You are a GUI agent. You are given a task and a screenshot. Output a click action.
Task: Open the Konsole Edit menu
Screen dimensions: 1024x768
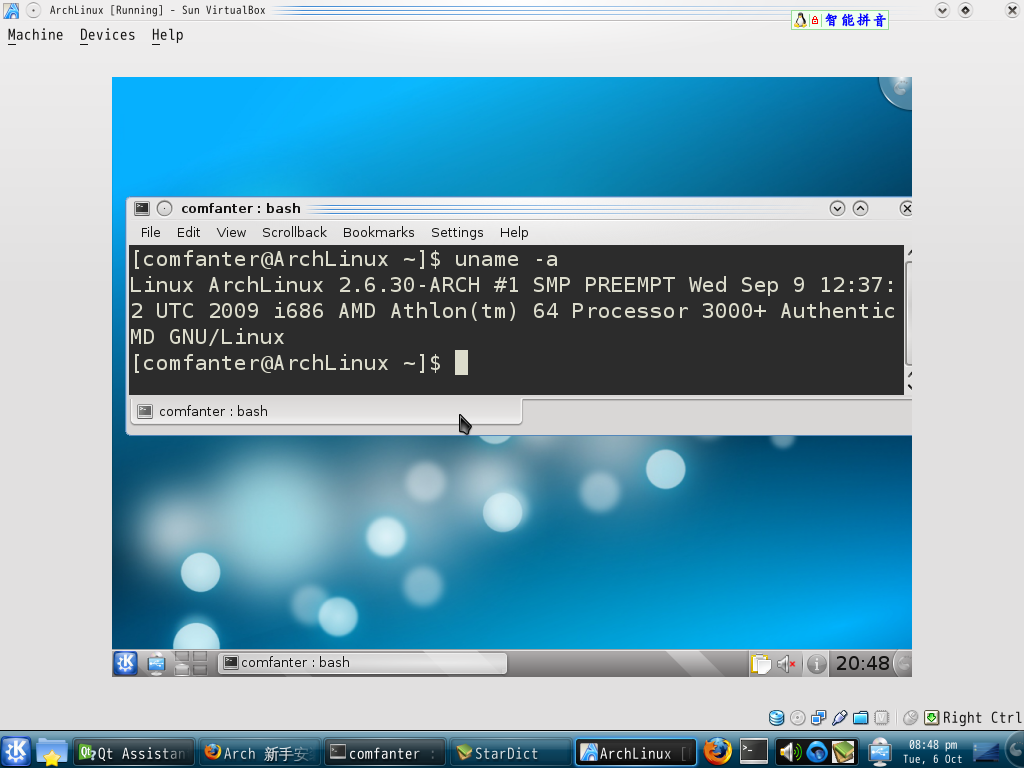[188, 232]
